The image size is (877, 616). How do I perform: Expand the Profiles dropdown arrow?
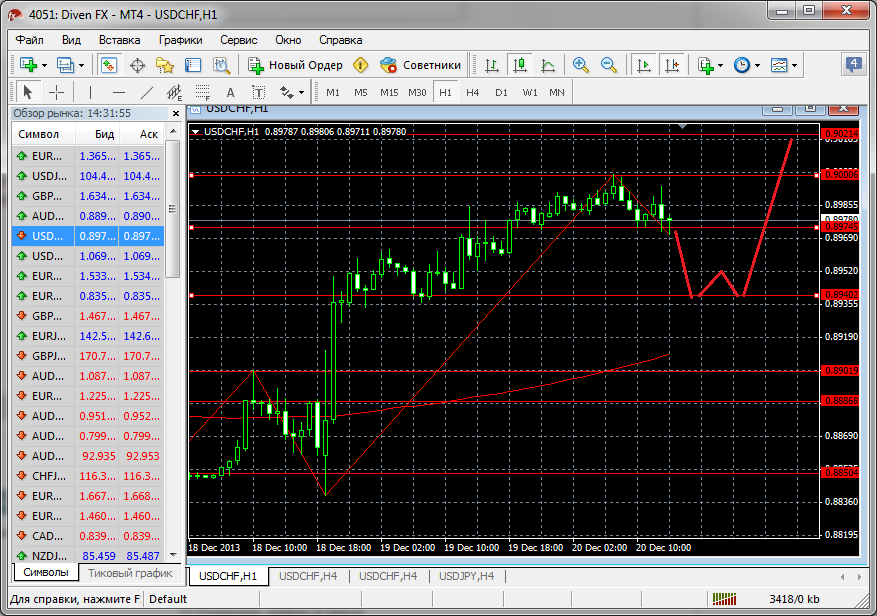(82, 65)
